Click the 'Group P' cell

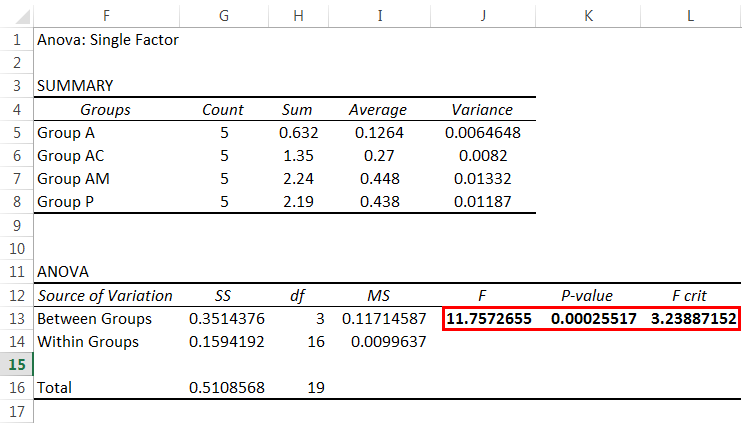coord(65,202)
